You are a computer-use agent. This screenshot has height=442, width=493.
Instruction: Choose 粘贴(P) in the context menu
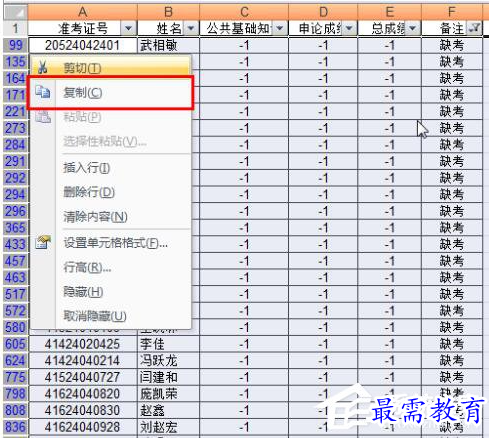click(x=111, y=117)
